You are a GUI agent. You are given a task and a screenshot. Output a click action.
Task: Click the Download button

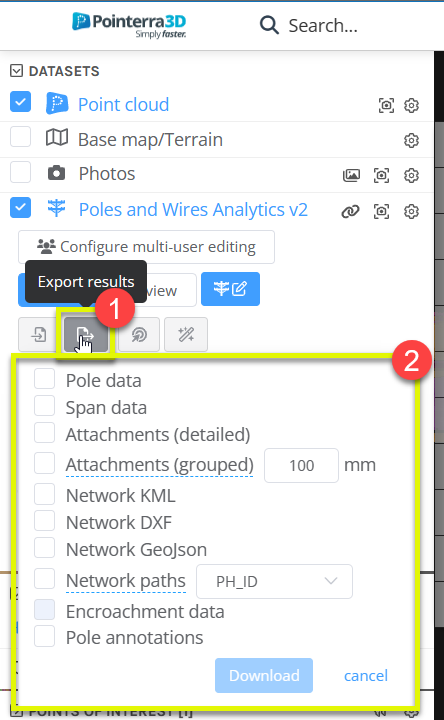[264, 675]
